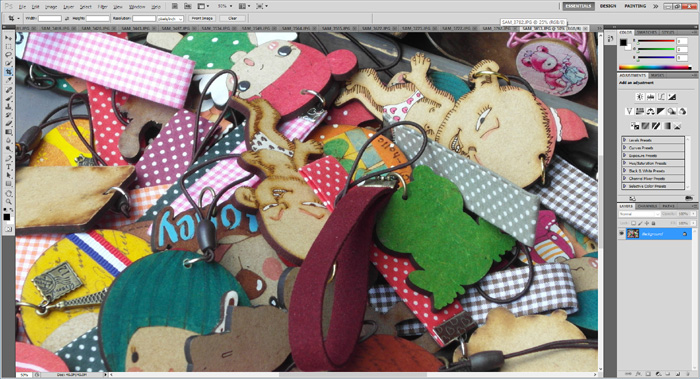Swap the Width and Height values
Viewport: 700px width, 379px height.
point(67,18)
